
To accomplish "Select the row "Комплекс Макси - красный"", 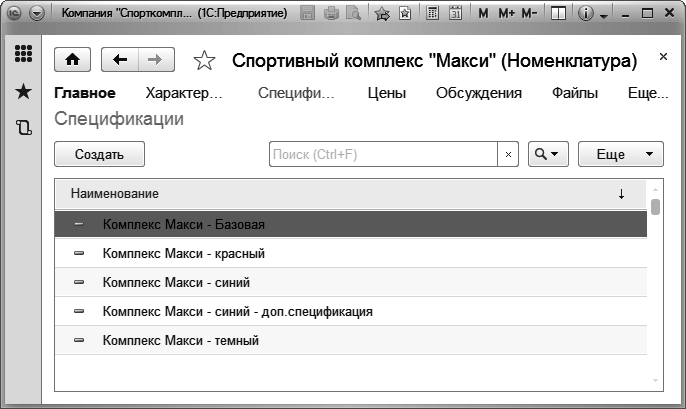I will (183, 254).
